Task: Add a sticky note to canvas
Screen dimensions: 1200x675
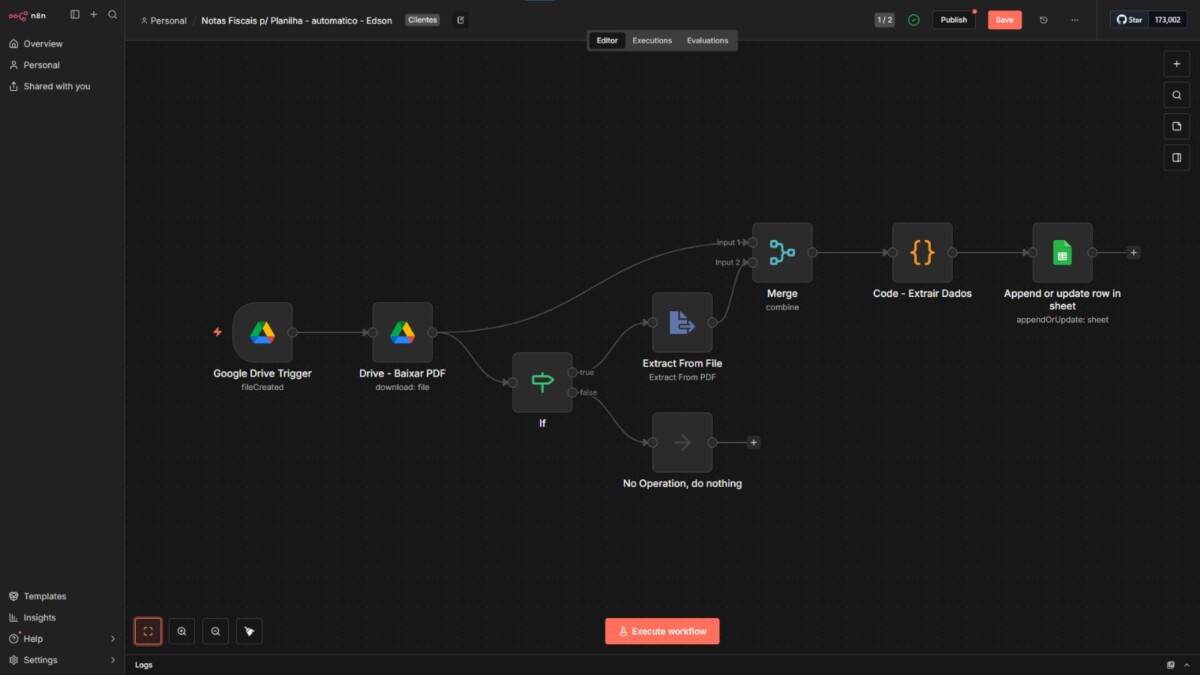Action: tap(1176, 126)
